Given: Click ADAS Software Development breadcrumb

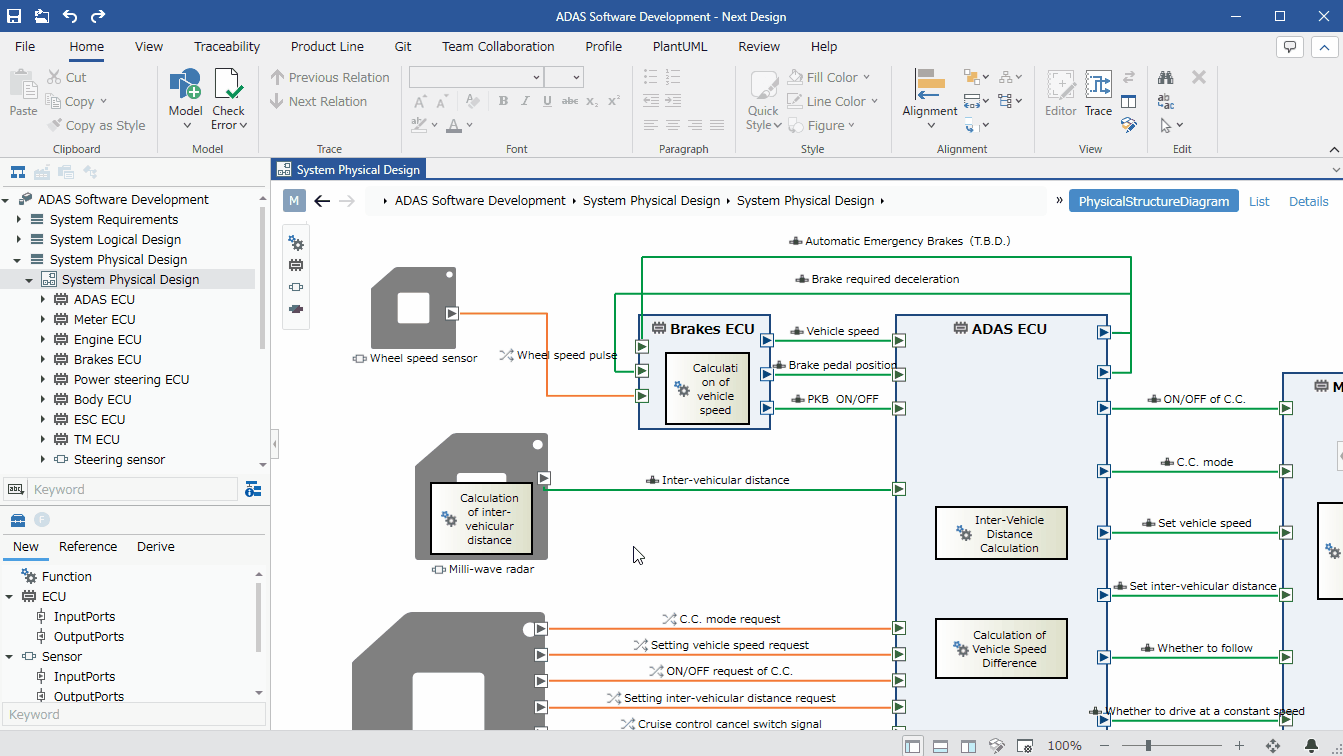Looking at the screenshot, I should click(x=480, y=201).
